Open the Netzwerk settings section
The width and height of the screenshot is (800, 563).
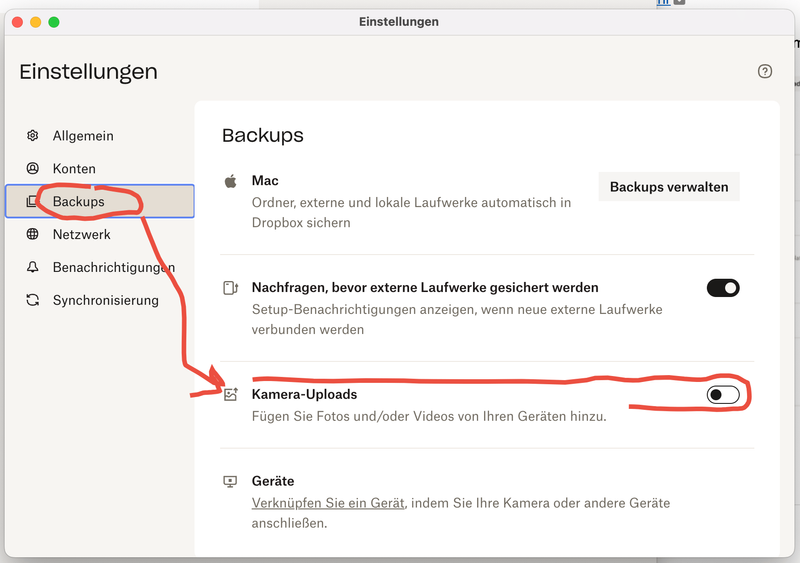click(x=82, y=235)
